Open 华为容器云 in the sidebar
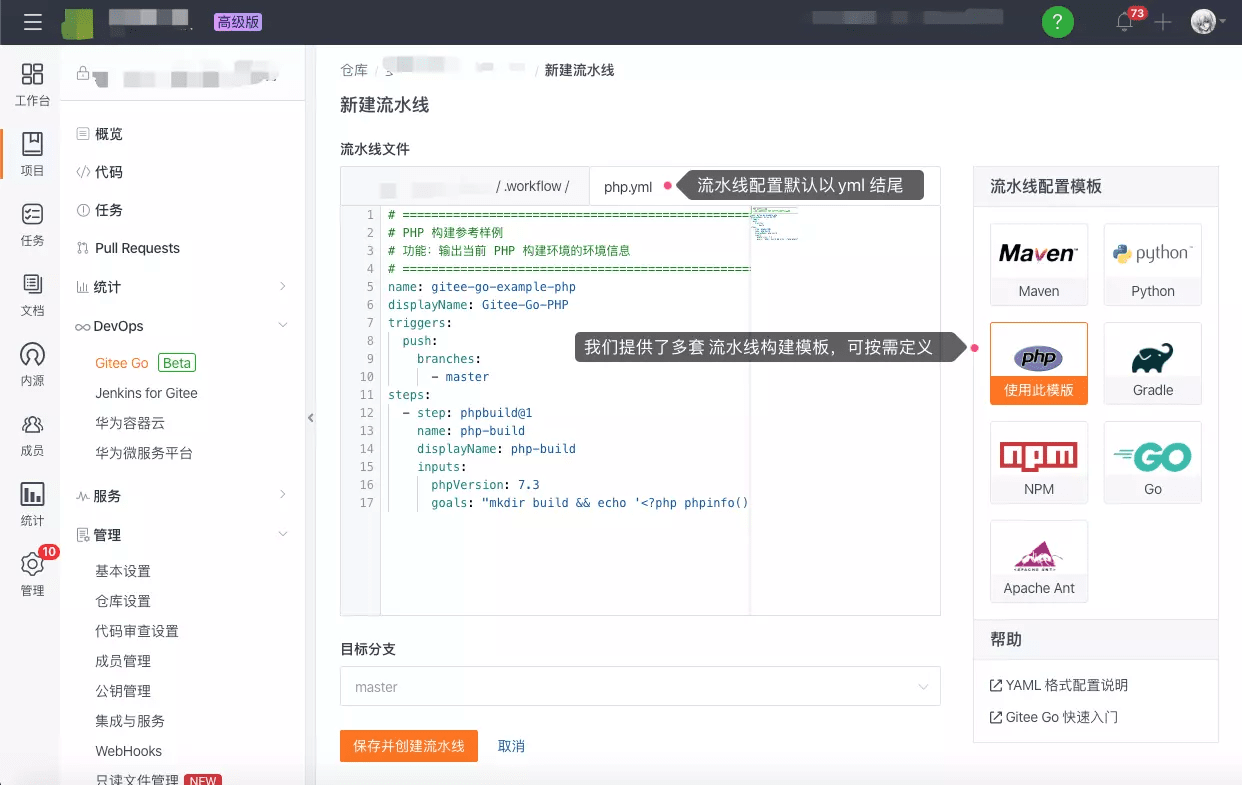The image size is (1242, 785). (130, 423)
